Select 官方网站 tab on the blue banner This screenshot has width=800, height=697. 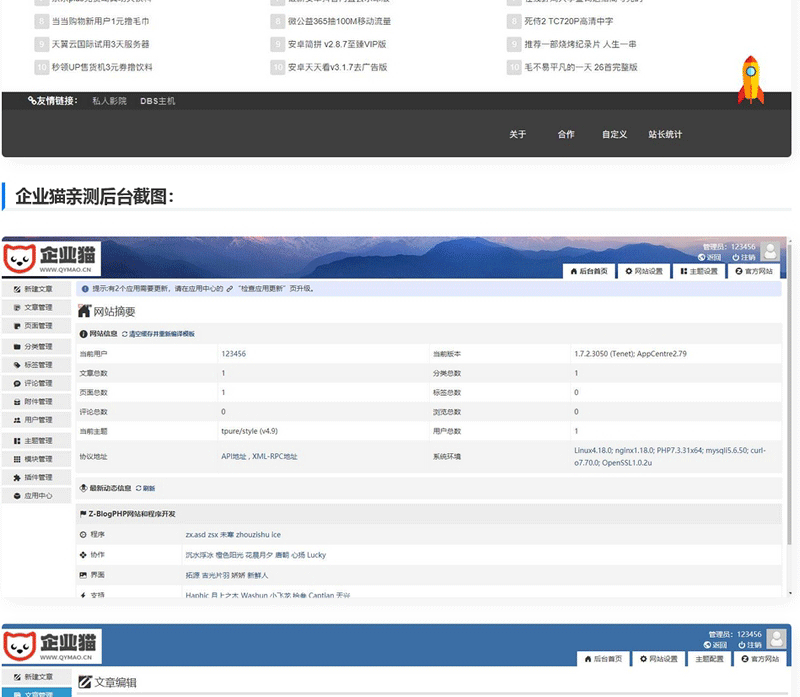(760, 659)
